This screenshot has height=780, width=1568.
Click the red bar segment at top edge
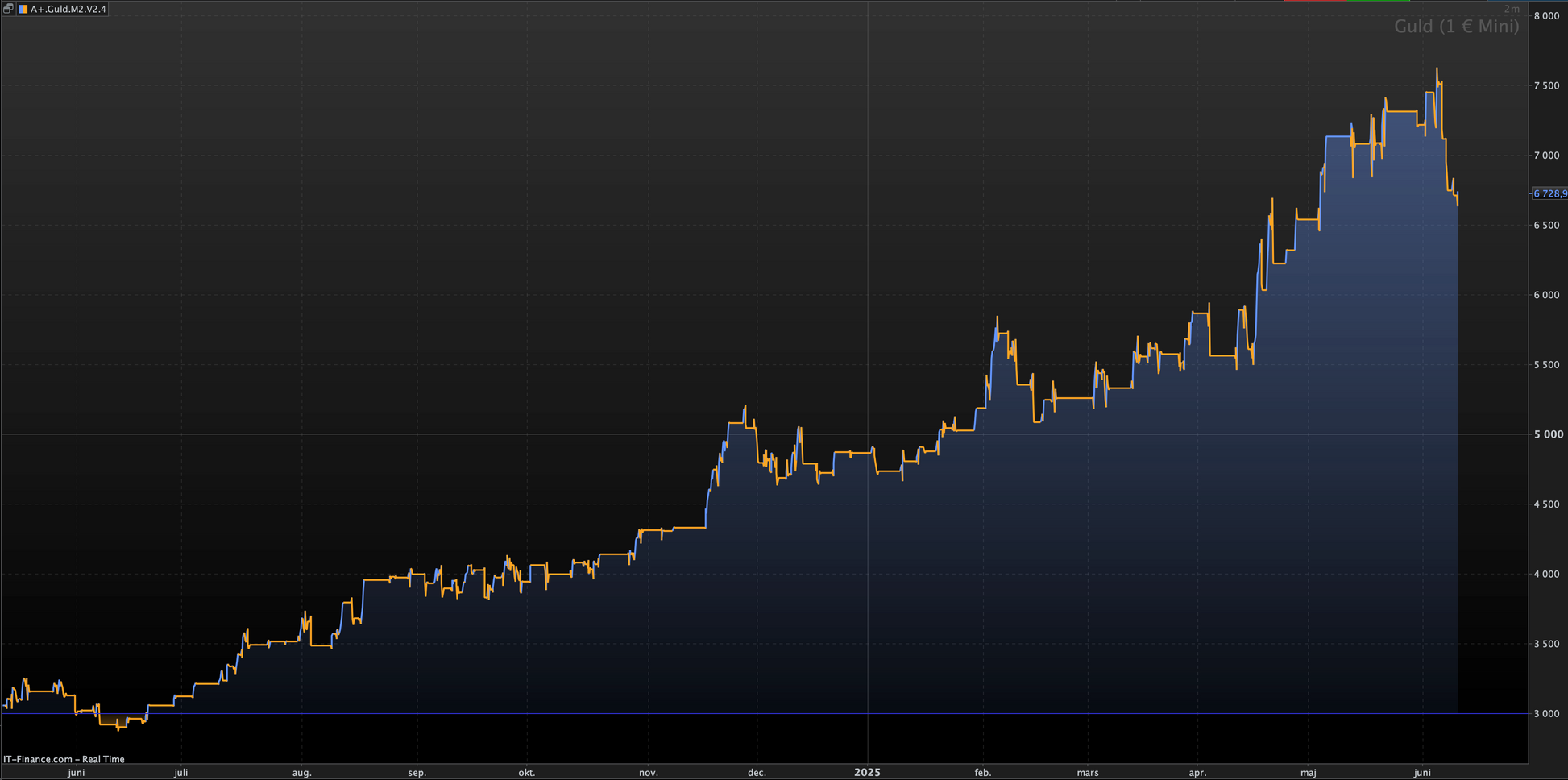[1314, 1]
